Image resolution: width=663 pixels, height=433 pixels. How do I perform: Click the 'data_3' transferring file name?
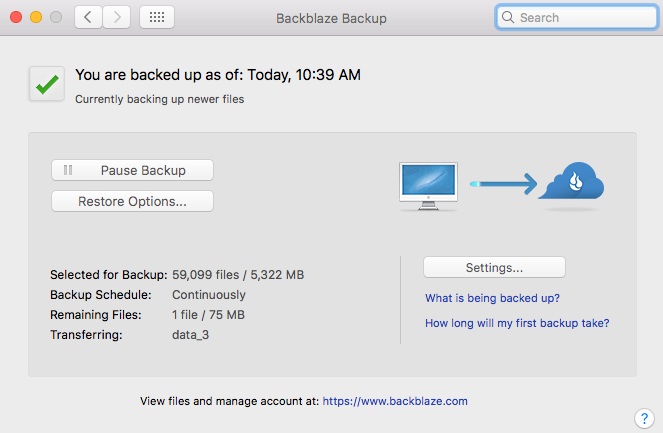click(190, 335)
